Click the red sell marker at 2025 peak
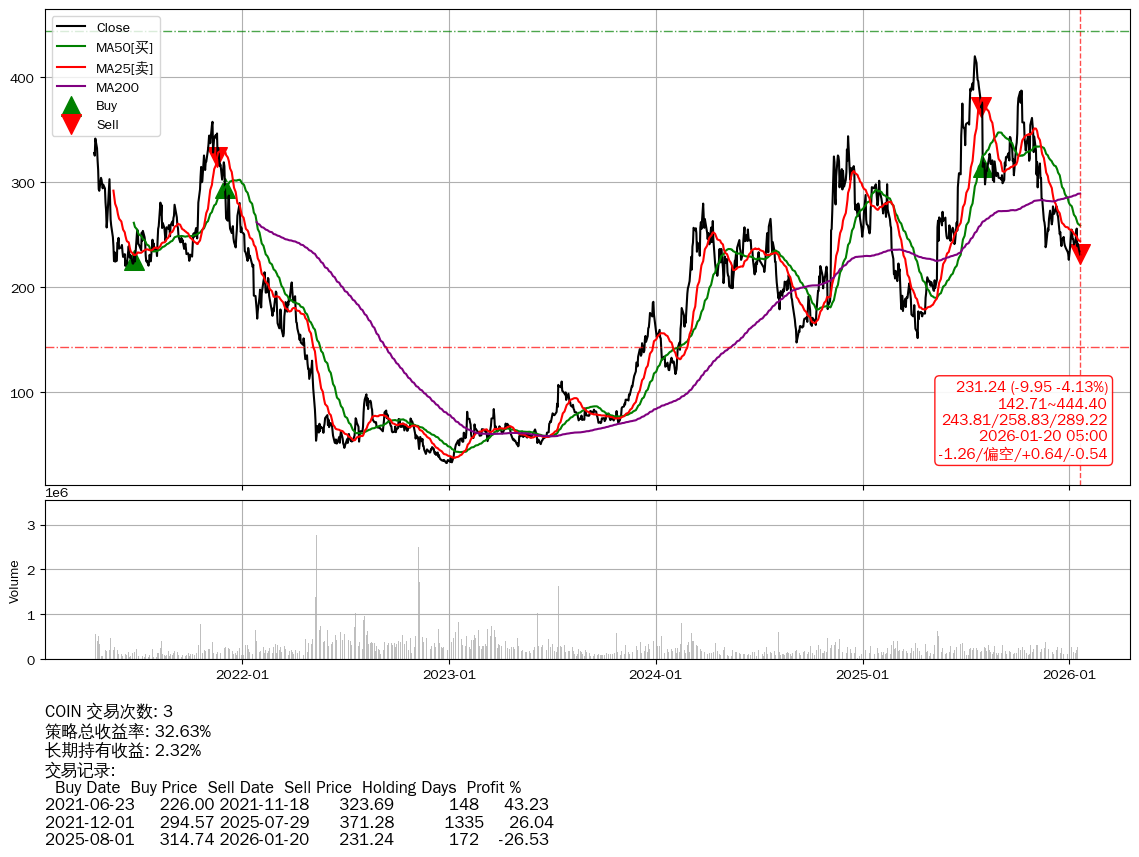The height and width of the screenshot is (857, 1139). tap(981, 107)
